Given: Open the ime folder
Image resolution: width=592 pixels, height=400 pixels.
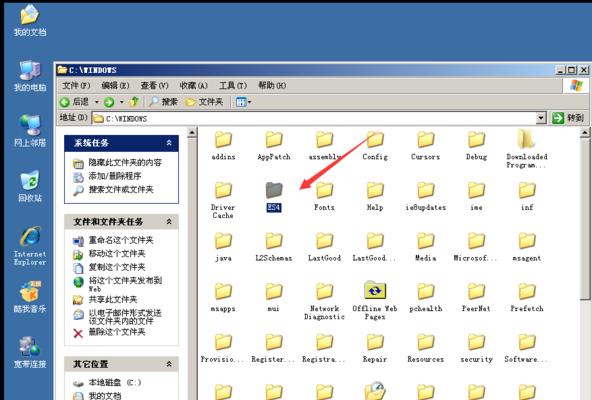Looking at the screenshot, I should coord(476,196).
